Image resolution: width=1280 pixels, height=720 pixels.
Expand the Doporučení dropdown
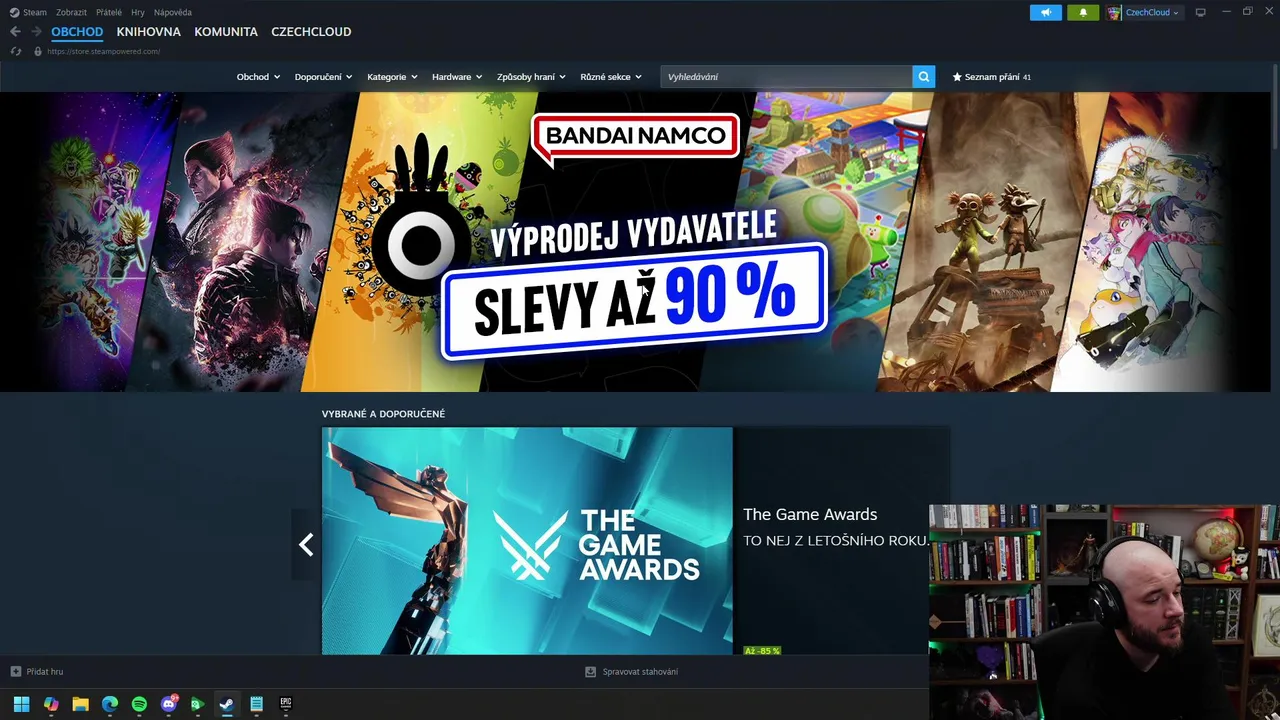(x=323, y=77)
